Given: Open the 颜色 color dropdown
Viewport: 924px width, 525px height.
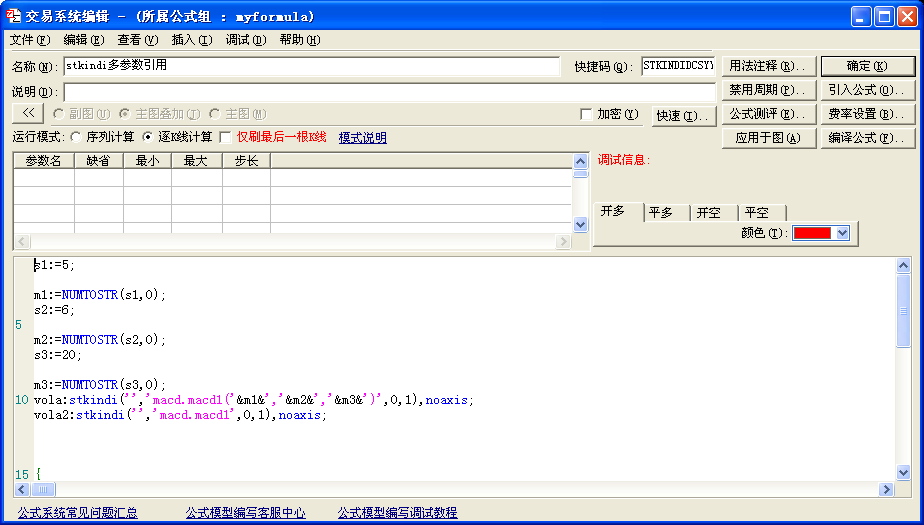Looking at the screenshot, I should pyautogui.click(x=842, y=233).
